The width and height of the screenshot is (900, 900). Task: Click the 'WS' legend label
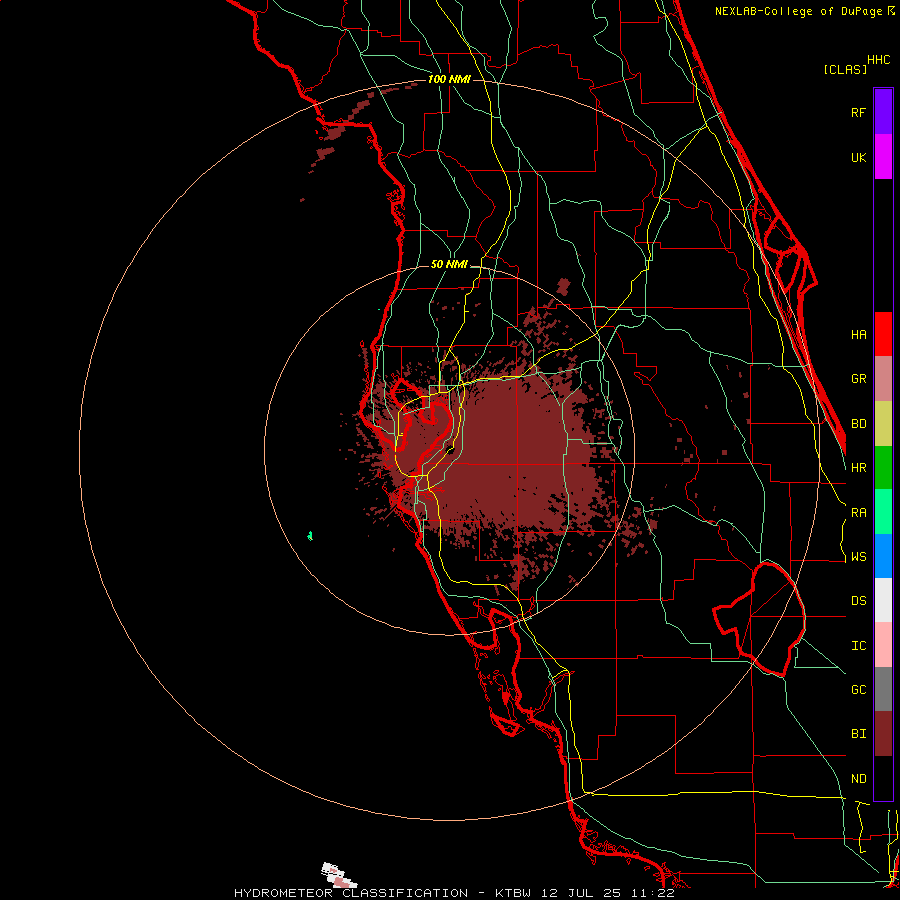pos(859,556)
